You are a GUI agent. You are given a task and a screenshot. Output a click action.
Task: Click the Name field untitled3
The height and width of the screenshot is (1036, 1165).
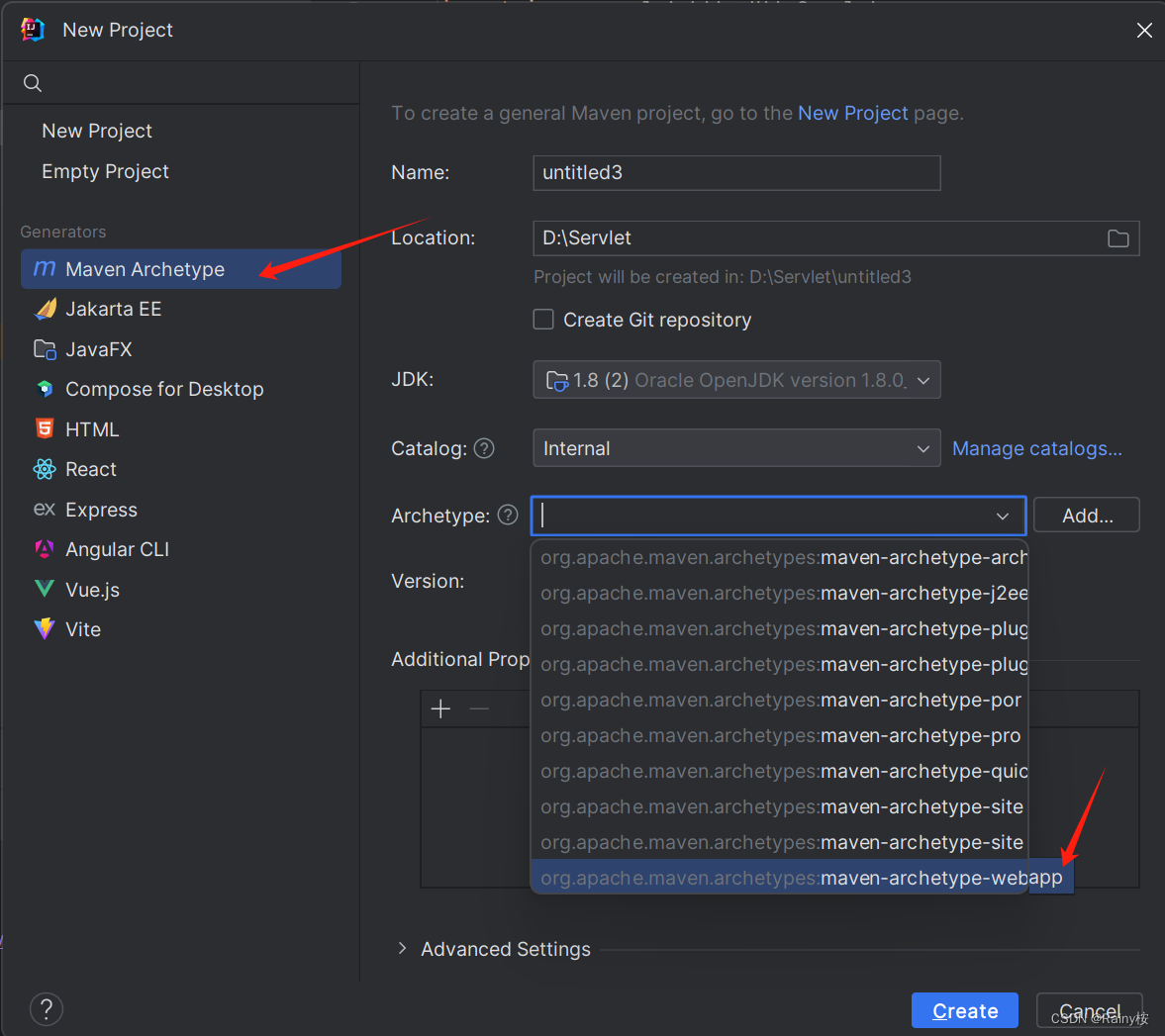[x=736, y=173]
